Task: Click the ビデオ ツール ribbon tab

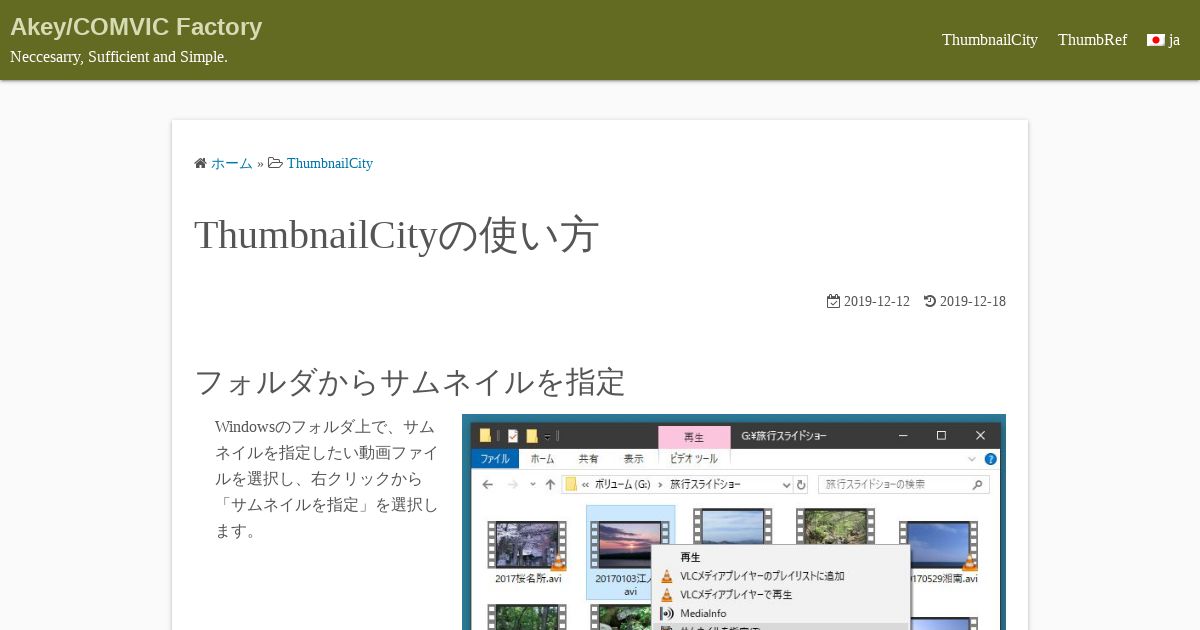Action: [694, 459]
